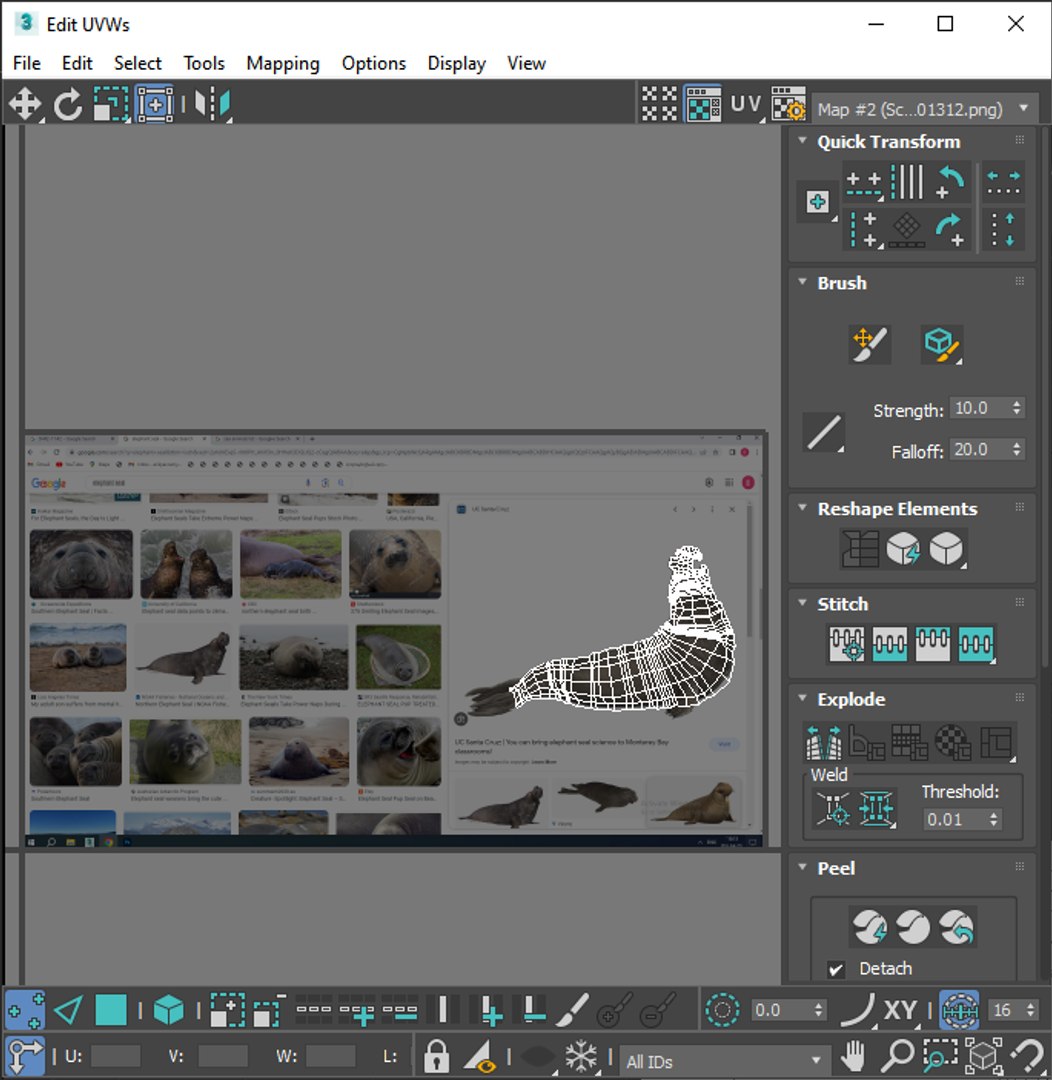Click the Break icon in Explode

(823, 742)
